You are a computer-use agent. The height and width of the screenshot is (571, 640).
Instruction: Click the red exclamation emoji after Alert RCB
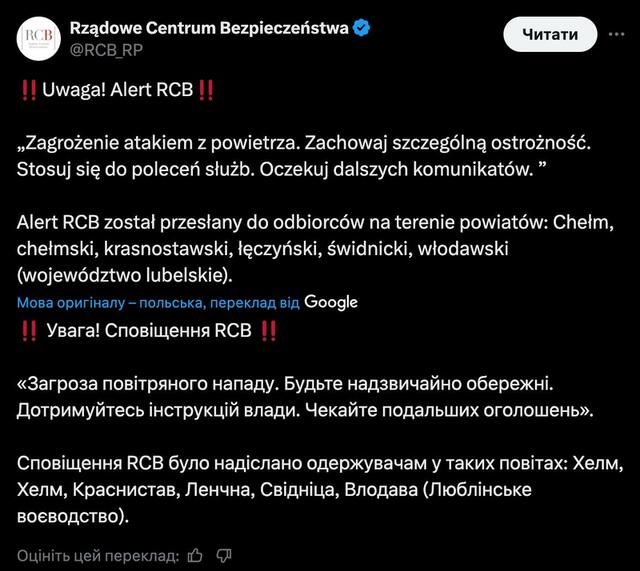pos(205,90)
